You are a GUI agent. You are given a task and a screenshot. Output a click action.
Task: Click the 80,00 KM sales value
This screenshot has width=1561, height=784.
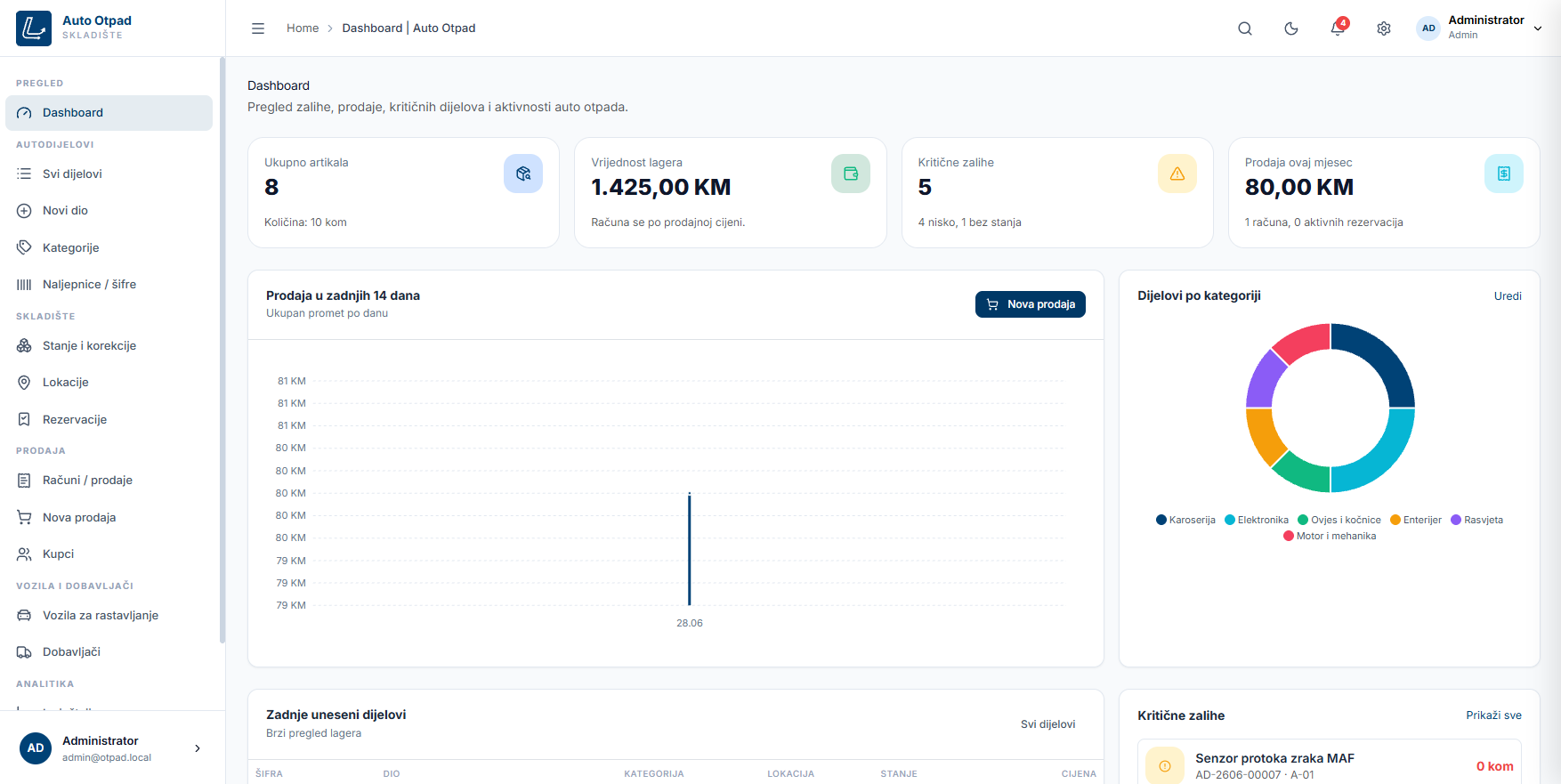[1299, 188]
